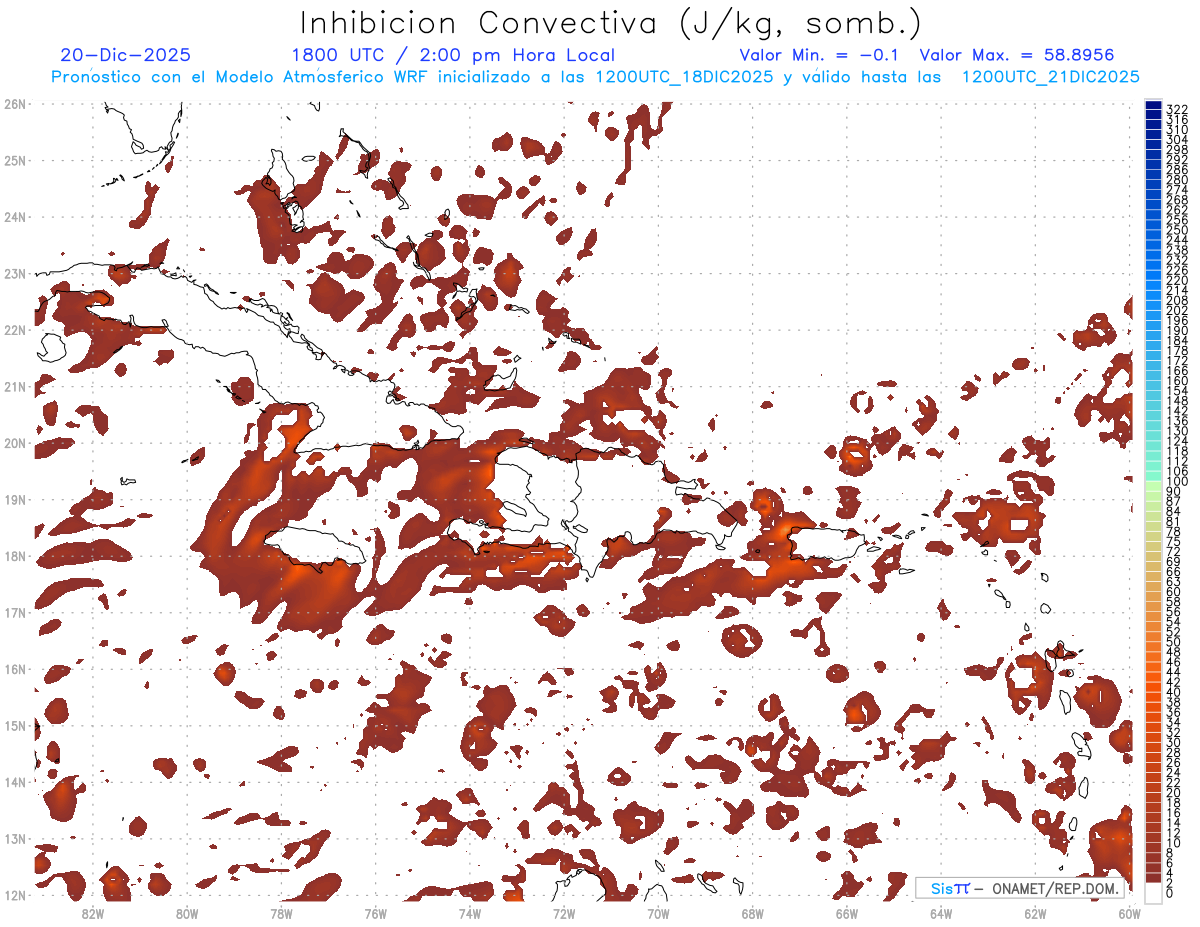The image size is (1200, 927).
Task: Click the 16N latitude label
Action: coord(14,669)
